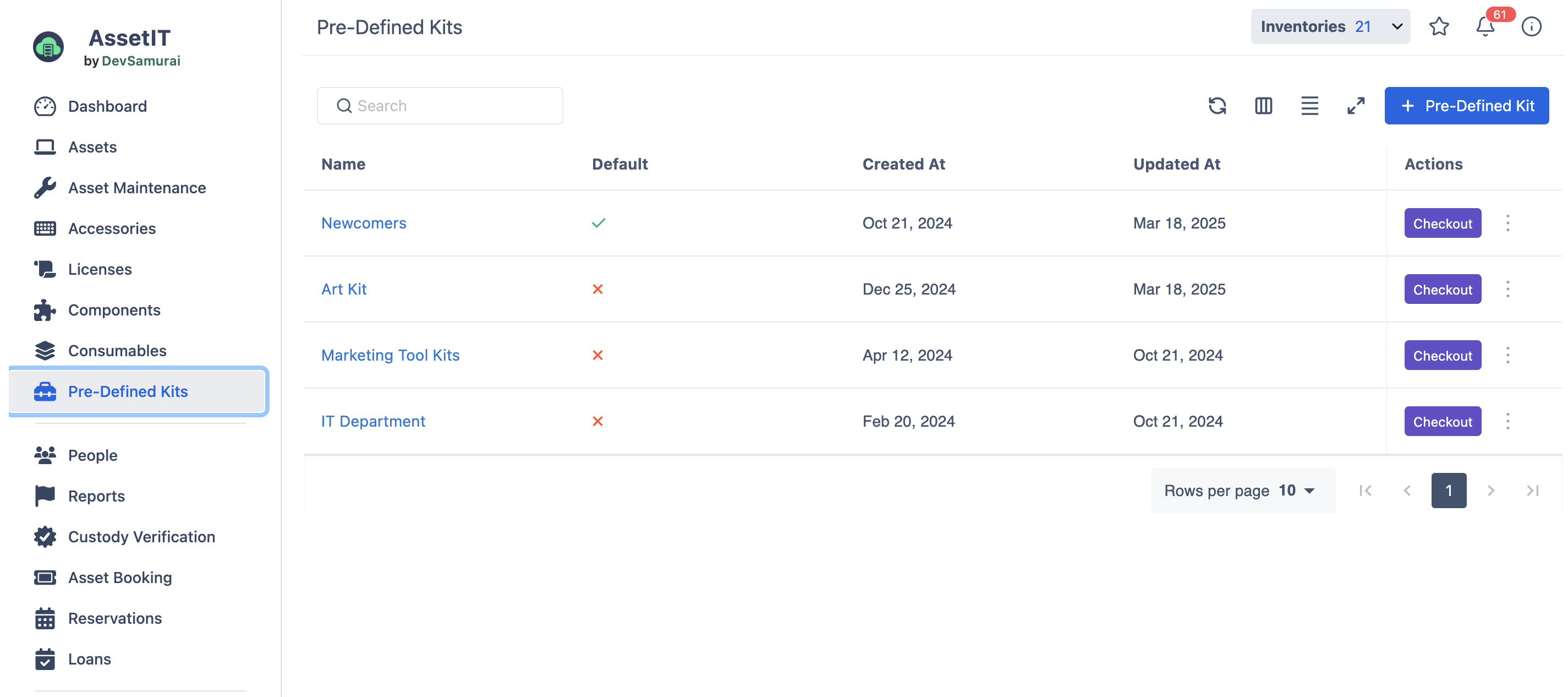Select Asset Maintenance sidebar item
The image size is (1568, 697).
(136, 188)
